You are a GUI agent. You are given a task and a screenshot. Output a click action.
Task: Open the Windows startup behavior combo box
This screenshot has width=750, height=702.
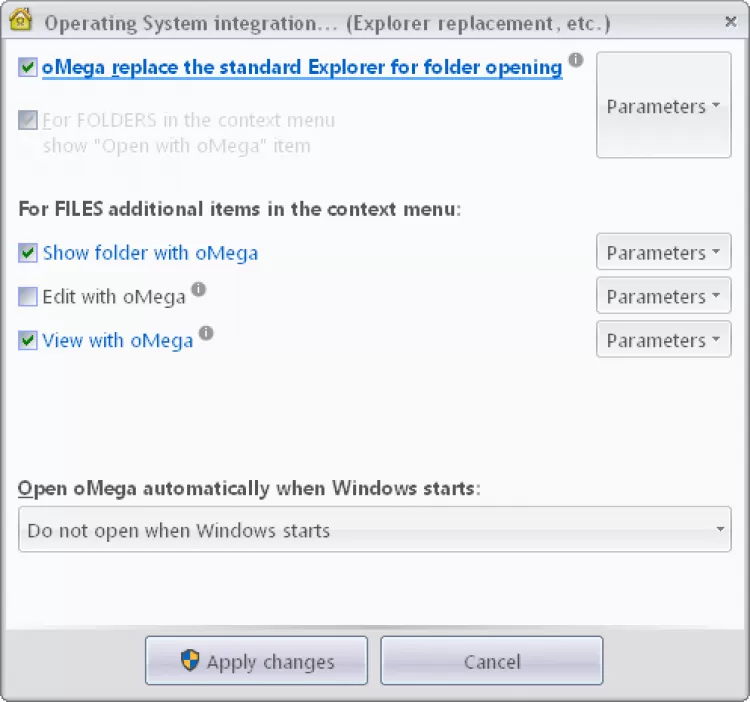point(374,530)
